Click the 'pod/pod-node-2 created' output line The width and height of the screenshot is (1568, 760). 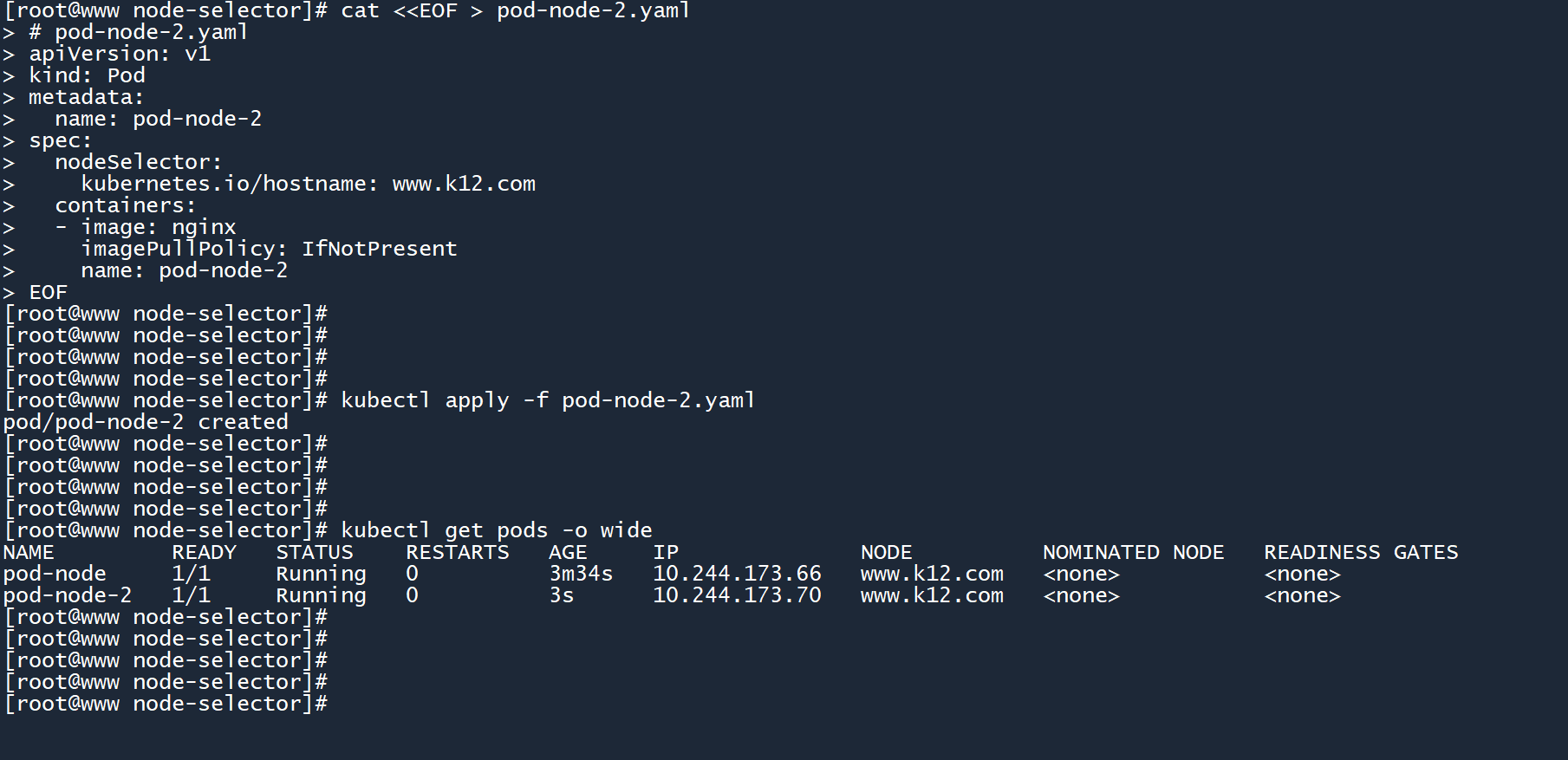(x=146, y=422)
